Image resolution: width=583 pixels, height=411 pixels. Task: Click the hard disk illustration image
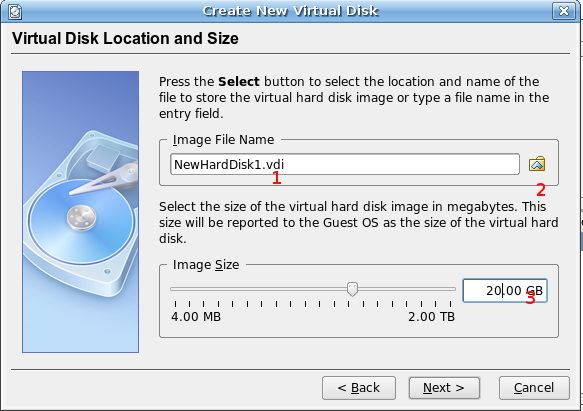pos(80,212)
